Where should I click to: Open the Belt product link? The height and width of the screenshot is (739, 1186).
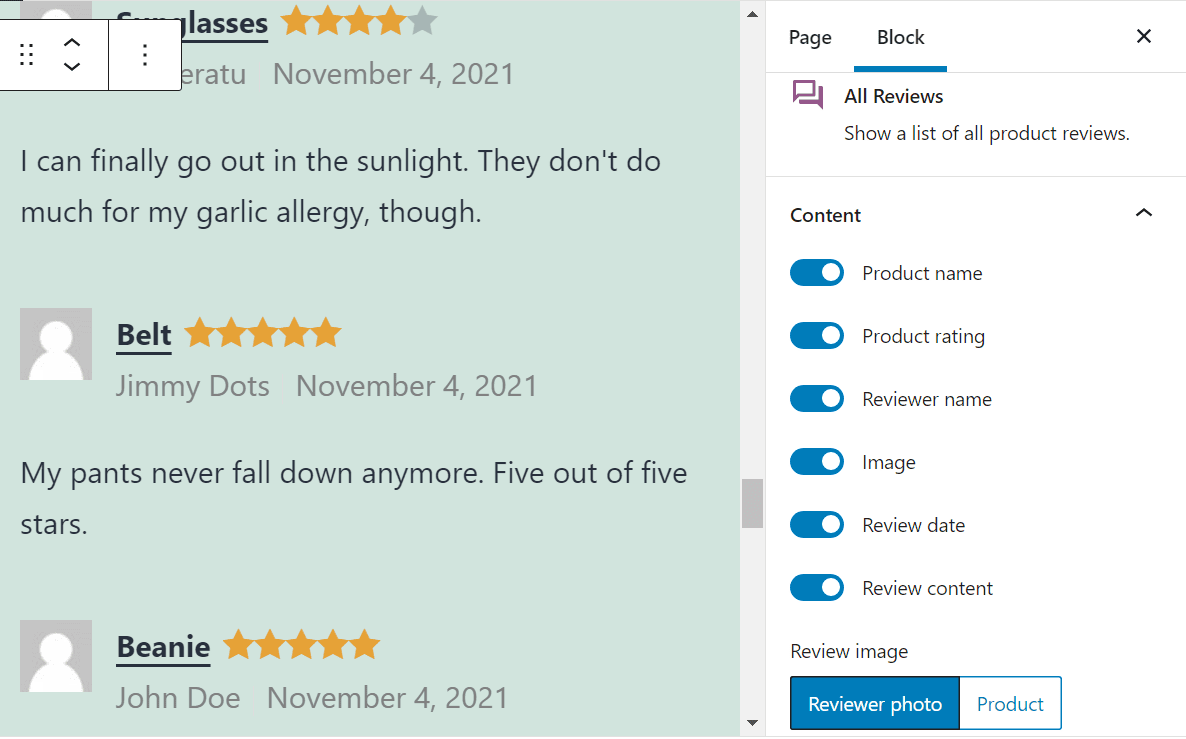tap(144, 334)
